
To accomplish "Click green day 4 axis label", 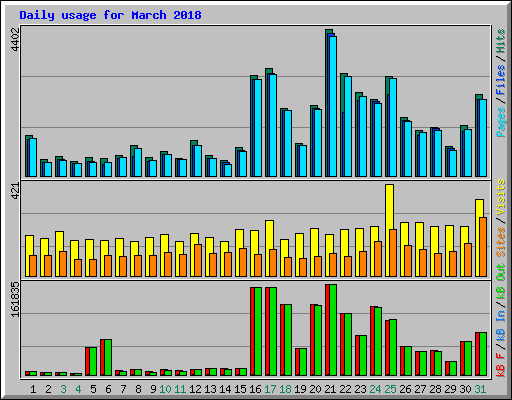I will [78, 389].
